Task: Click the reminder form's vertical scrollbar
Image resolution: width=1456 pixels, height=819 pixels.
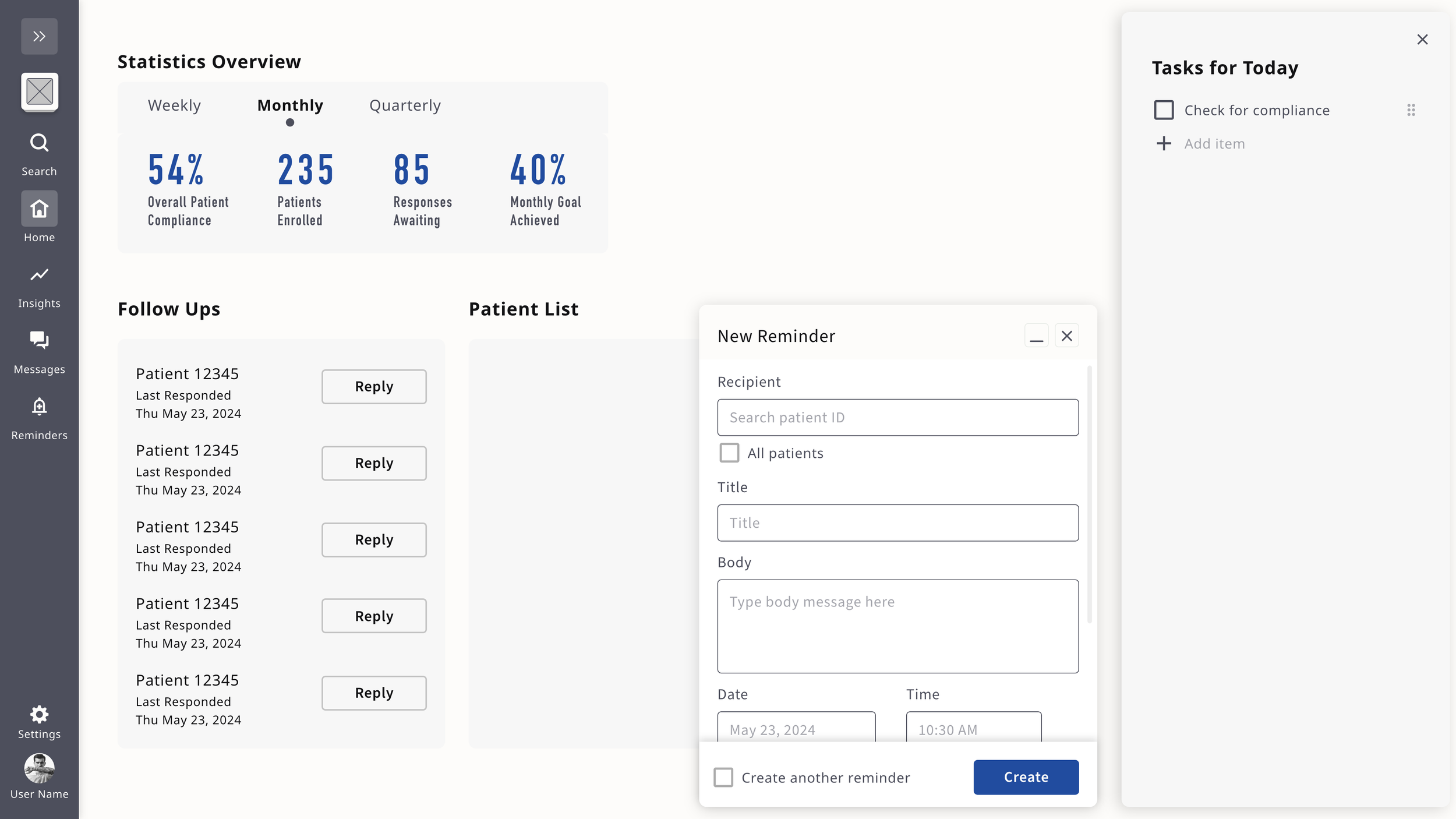Action: (1089, 494)
